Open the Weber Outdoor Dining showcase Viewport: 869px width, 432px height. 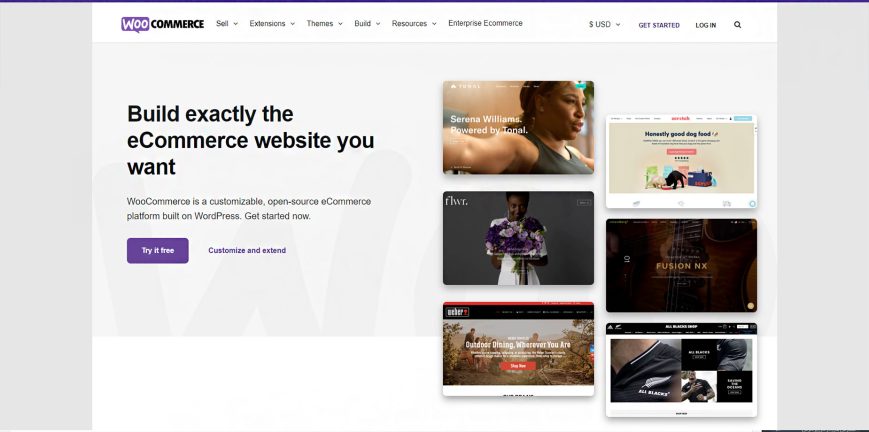coord(518,349)
